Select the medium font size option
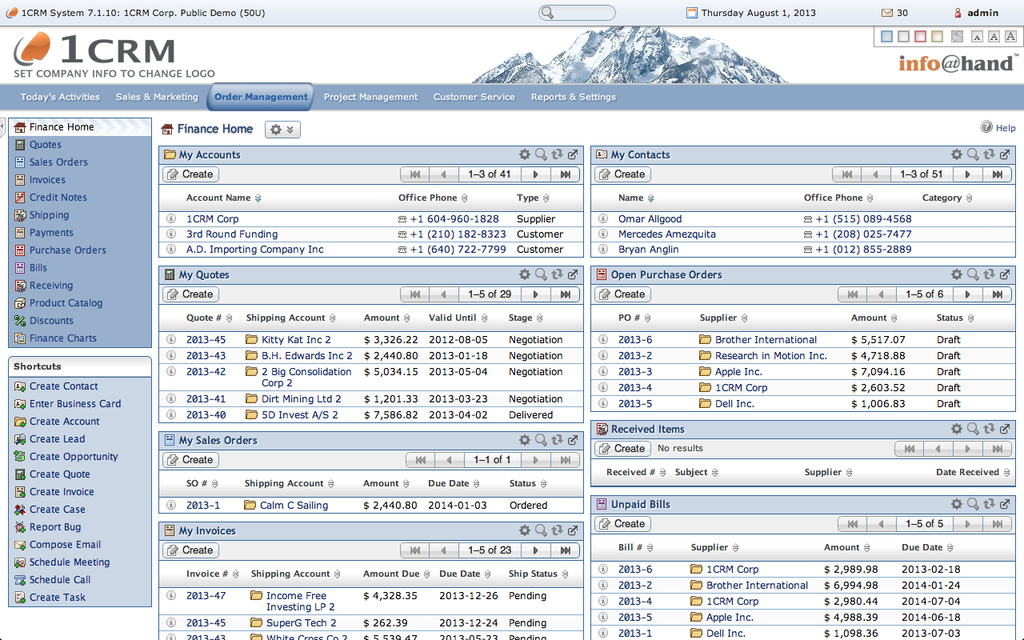 [x=994, y=37]
